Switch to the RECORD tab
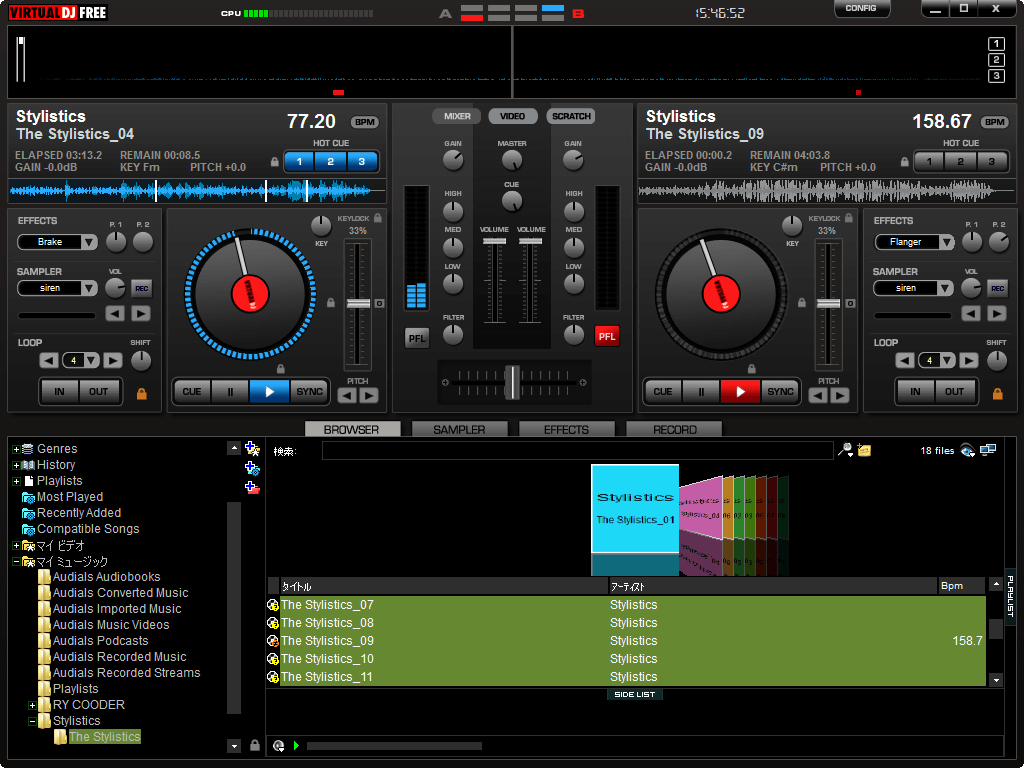 click(x=674, y=429)
